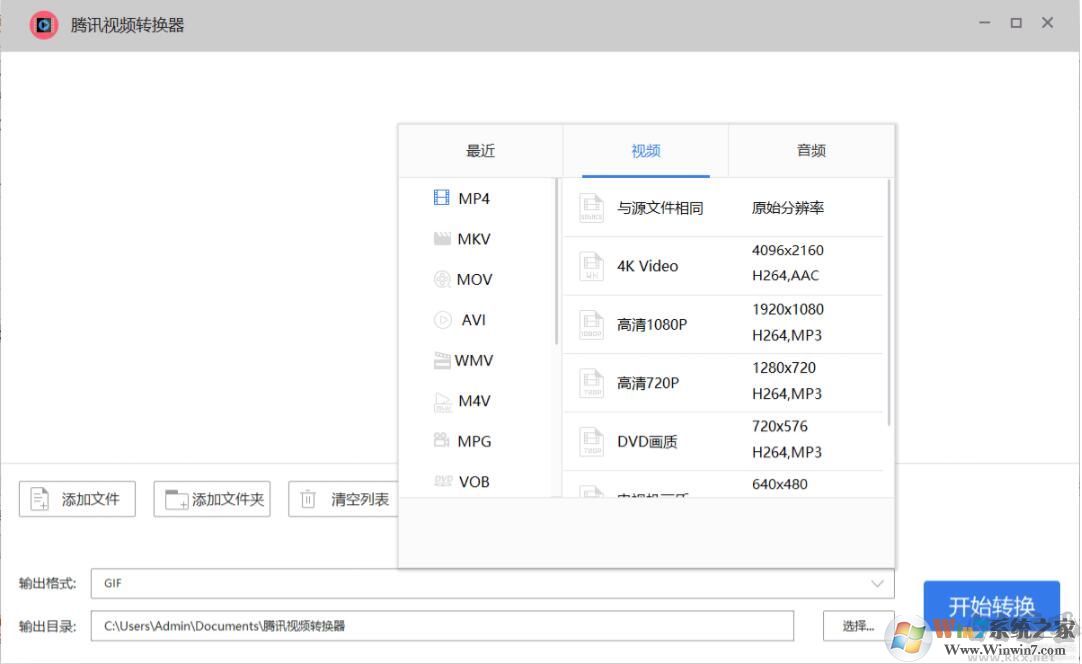
Task: Open the 最近 tab
Action: (x=480, y=150)
